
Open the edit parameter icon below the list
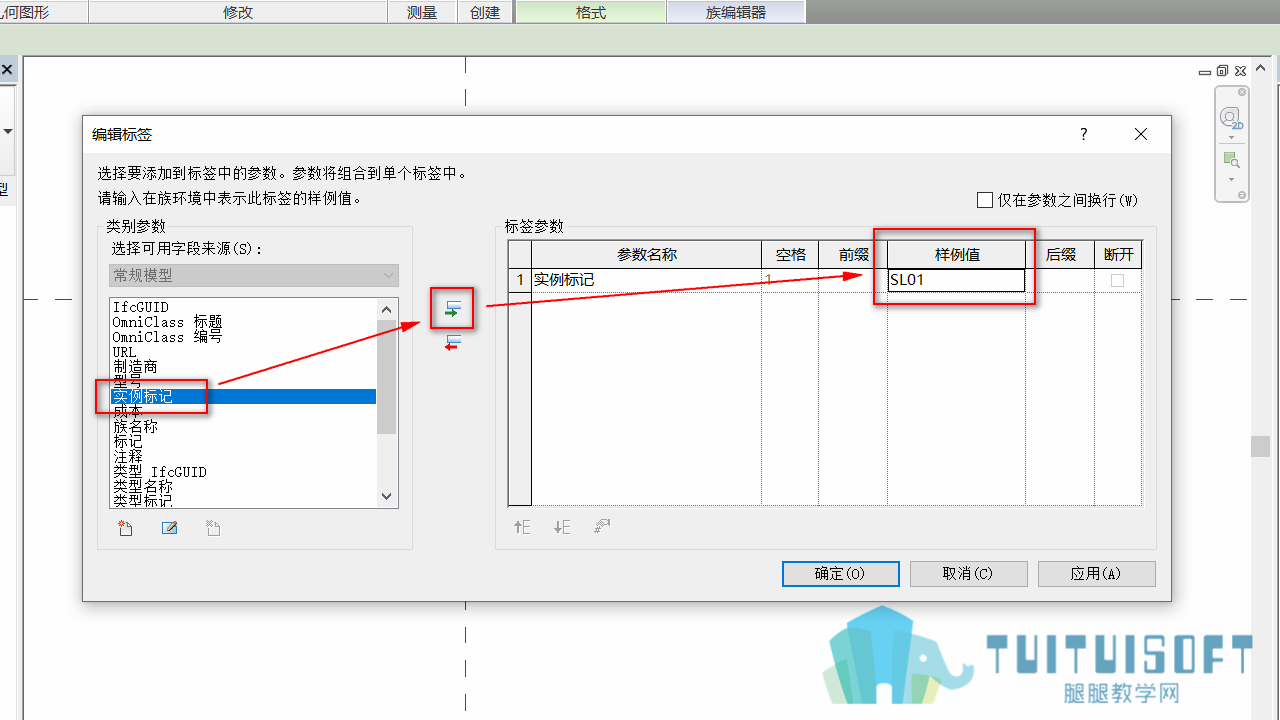[169, 528]
